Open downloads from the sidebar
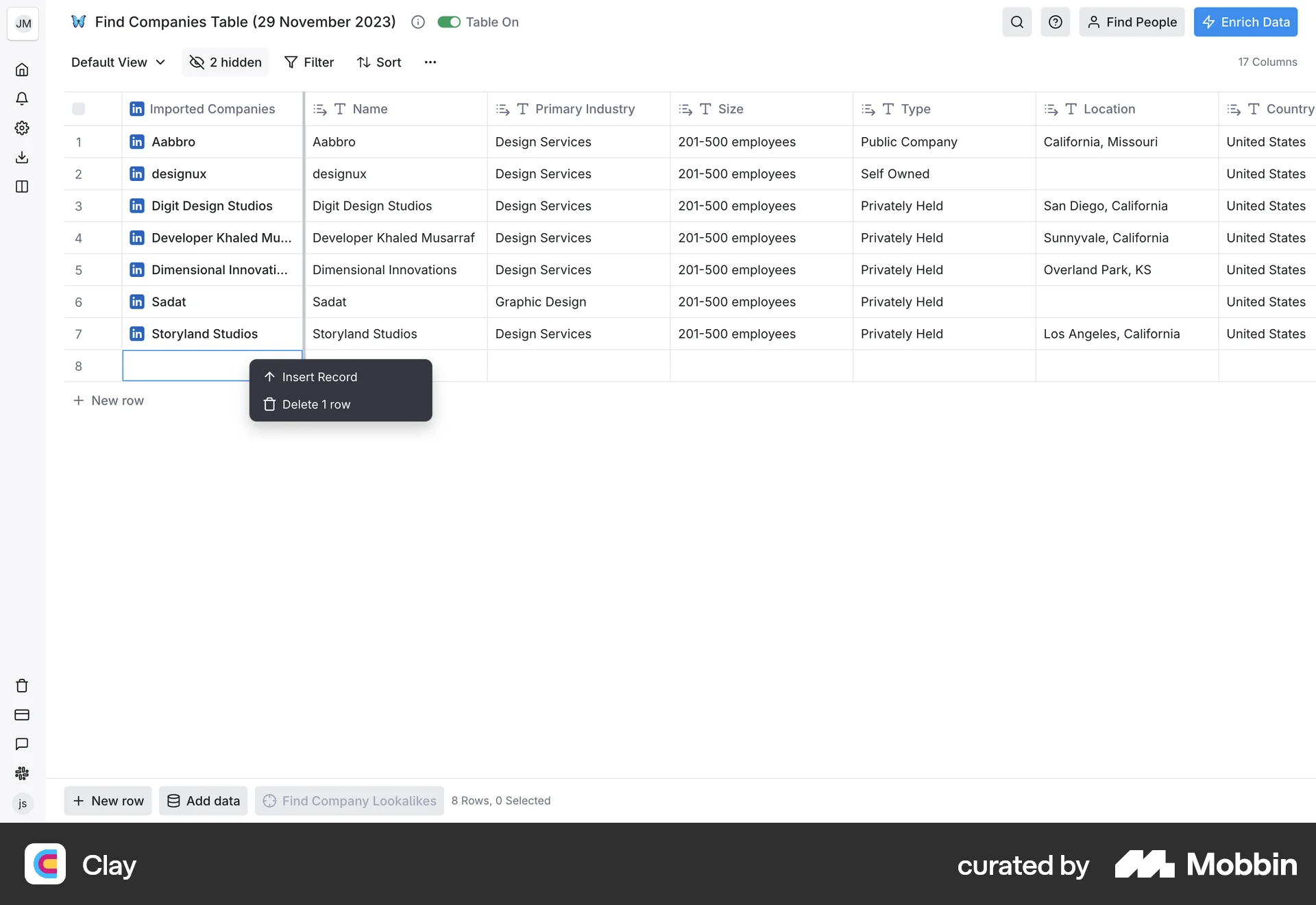 pos(23,157)
